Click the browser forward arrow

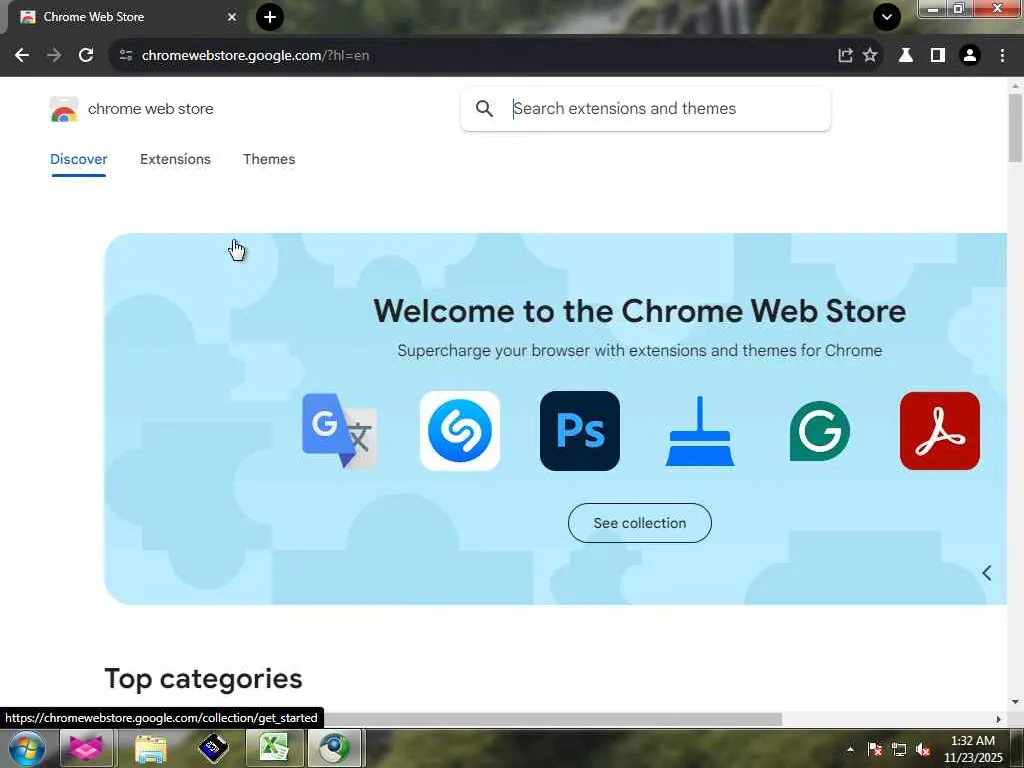click(54, 56)
